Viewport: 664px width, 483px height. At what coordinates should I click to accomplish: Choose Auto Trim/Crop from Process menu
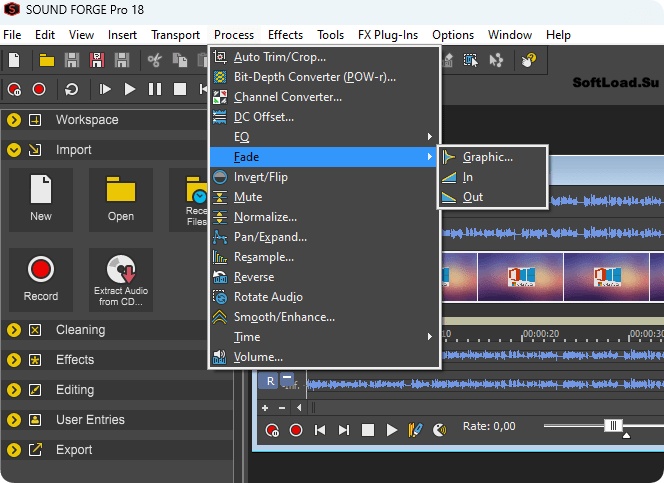coord(324,57)
